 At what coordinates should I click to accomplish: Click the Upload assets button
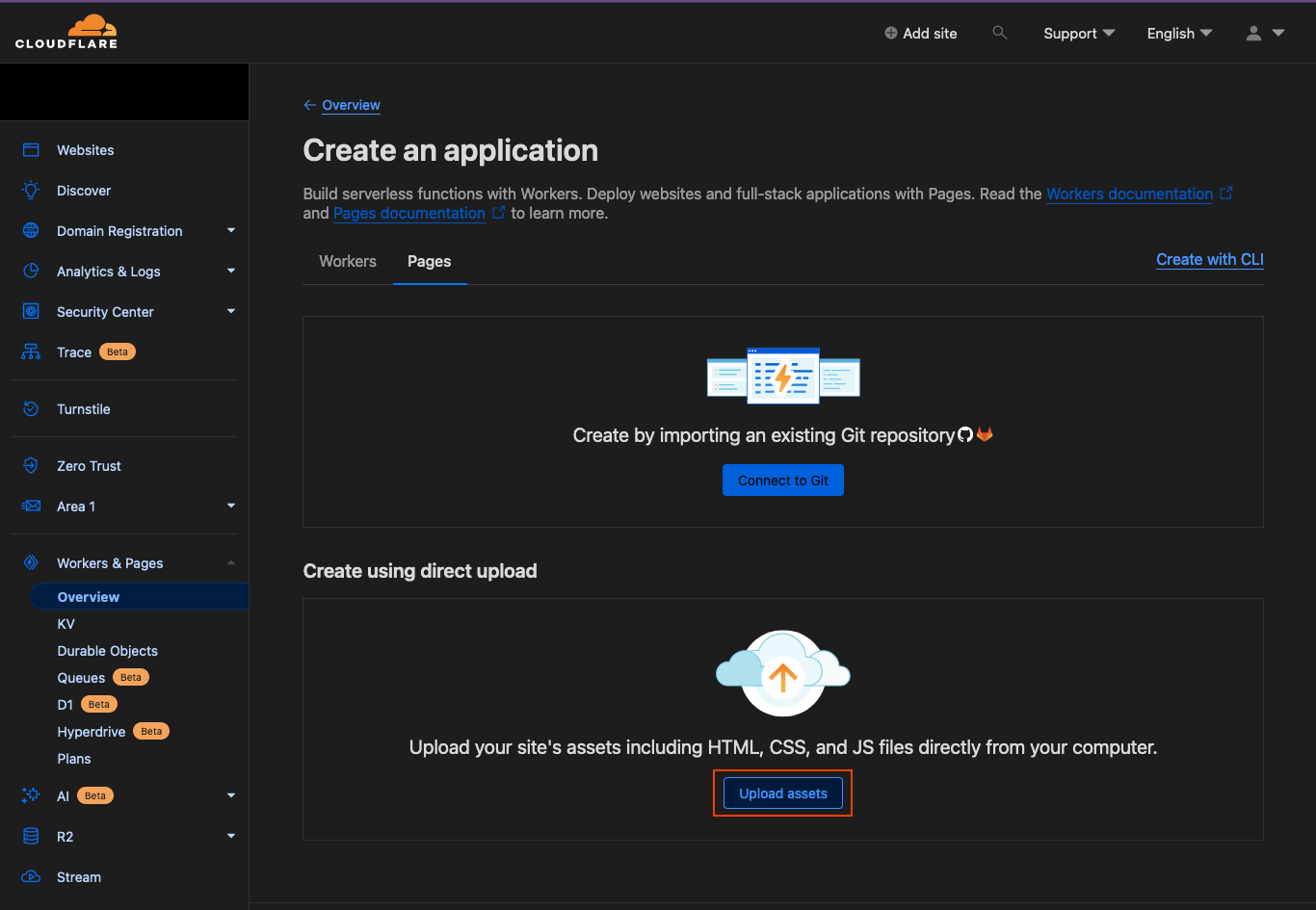point(783,793)
